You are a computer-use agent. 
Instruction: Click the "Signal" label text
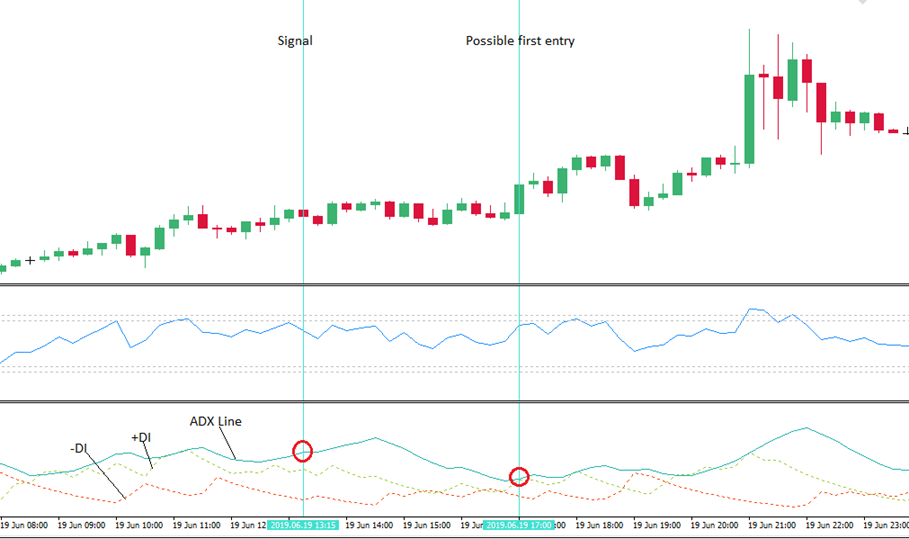pyautogui.click(x=295, y=41)
